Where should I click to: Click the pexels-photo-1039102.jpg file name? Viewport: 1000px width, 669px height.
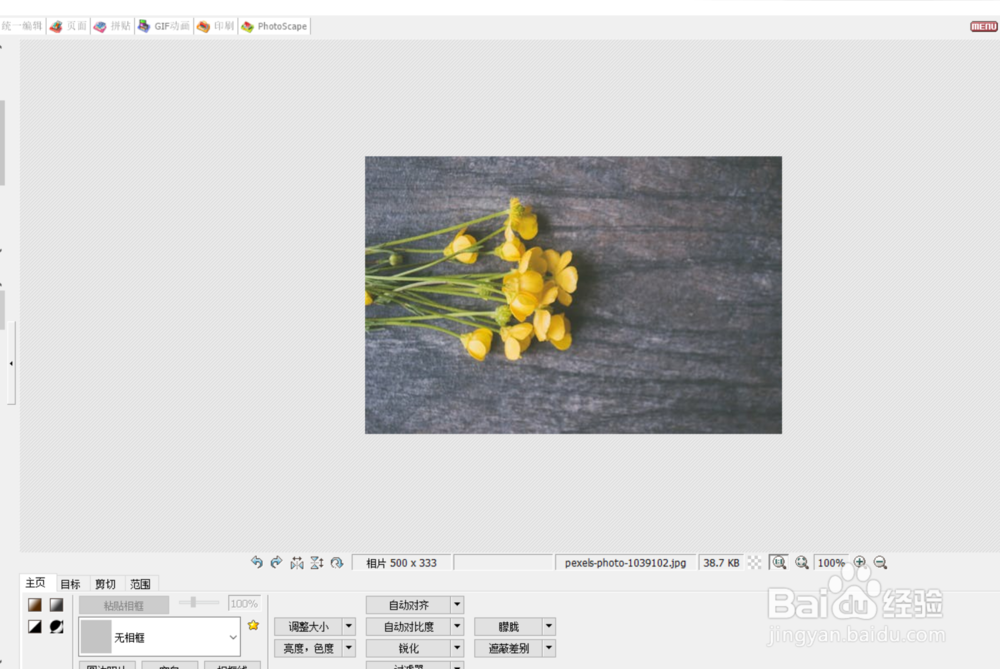coord(625,563)
